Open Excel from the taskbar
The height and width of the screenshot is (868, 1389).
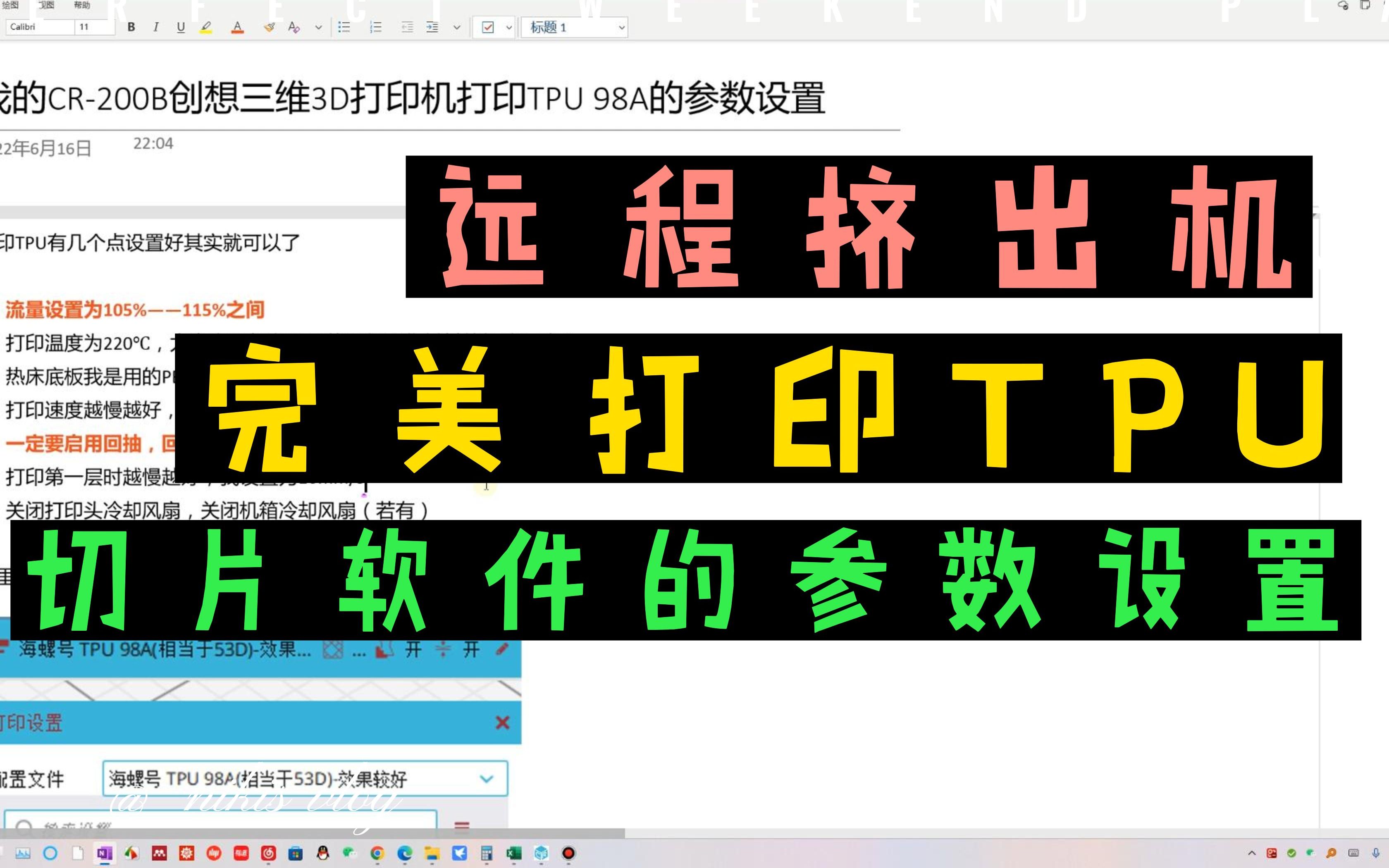tap(514, 853)
